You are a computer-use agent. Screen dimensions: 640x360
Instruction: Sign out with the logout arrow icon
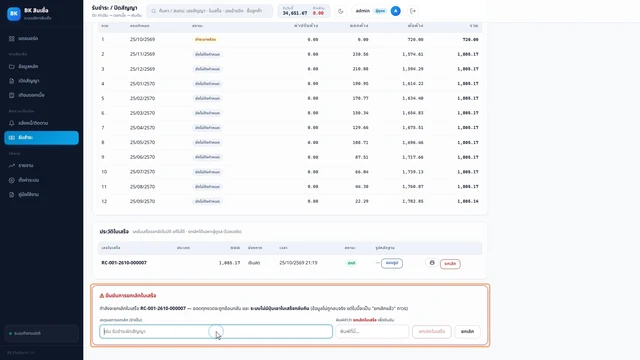pyautogui.click(x=413, y=11)
